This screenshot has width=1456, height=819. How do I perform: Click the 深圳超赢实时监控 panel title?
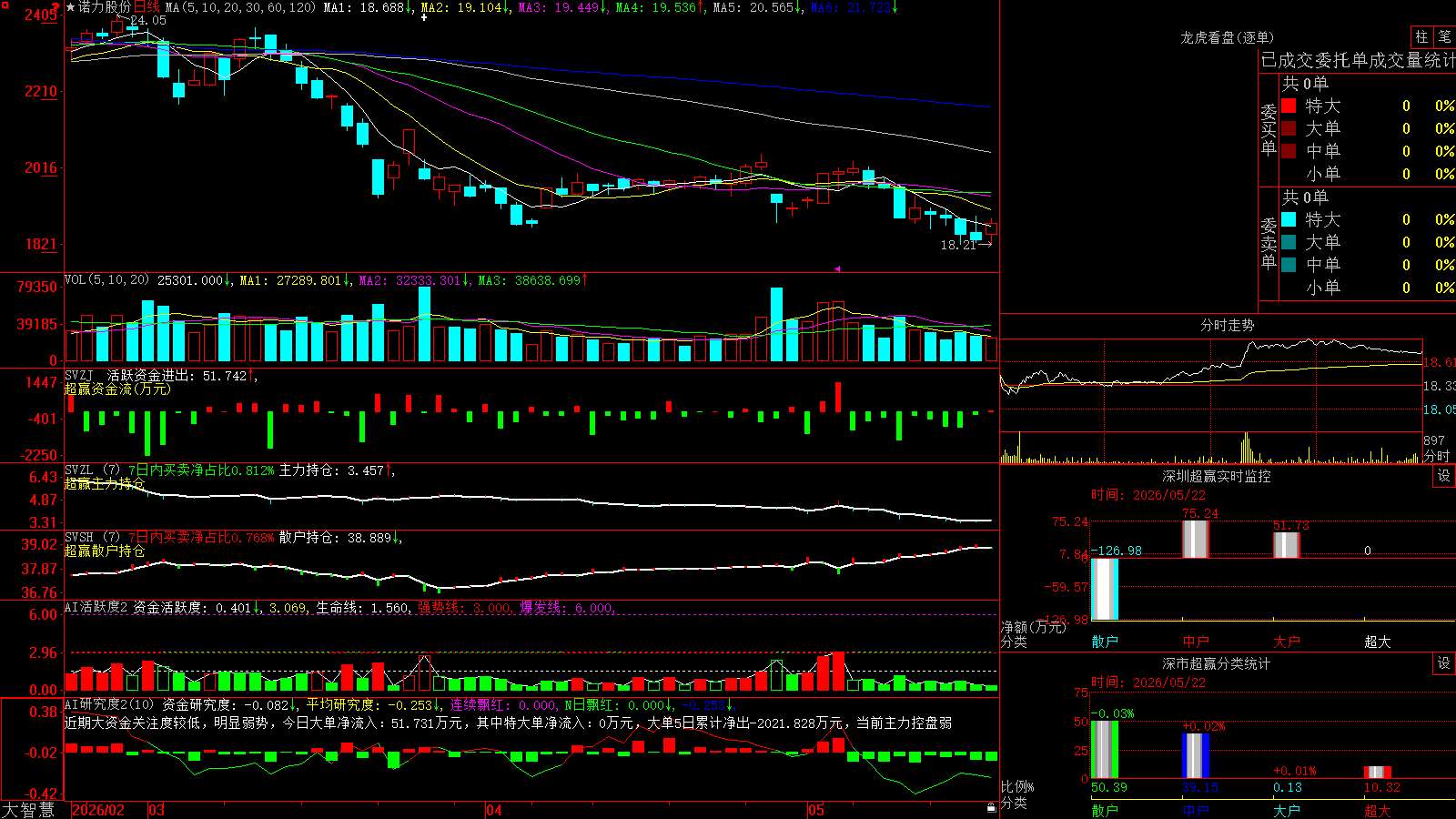(1216, 476)
